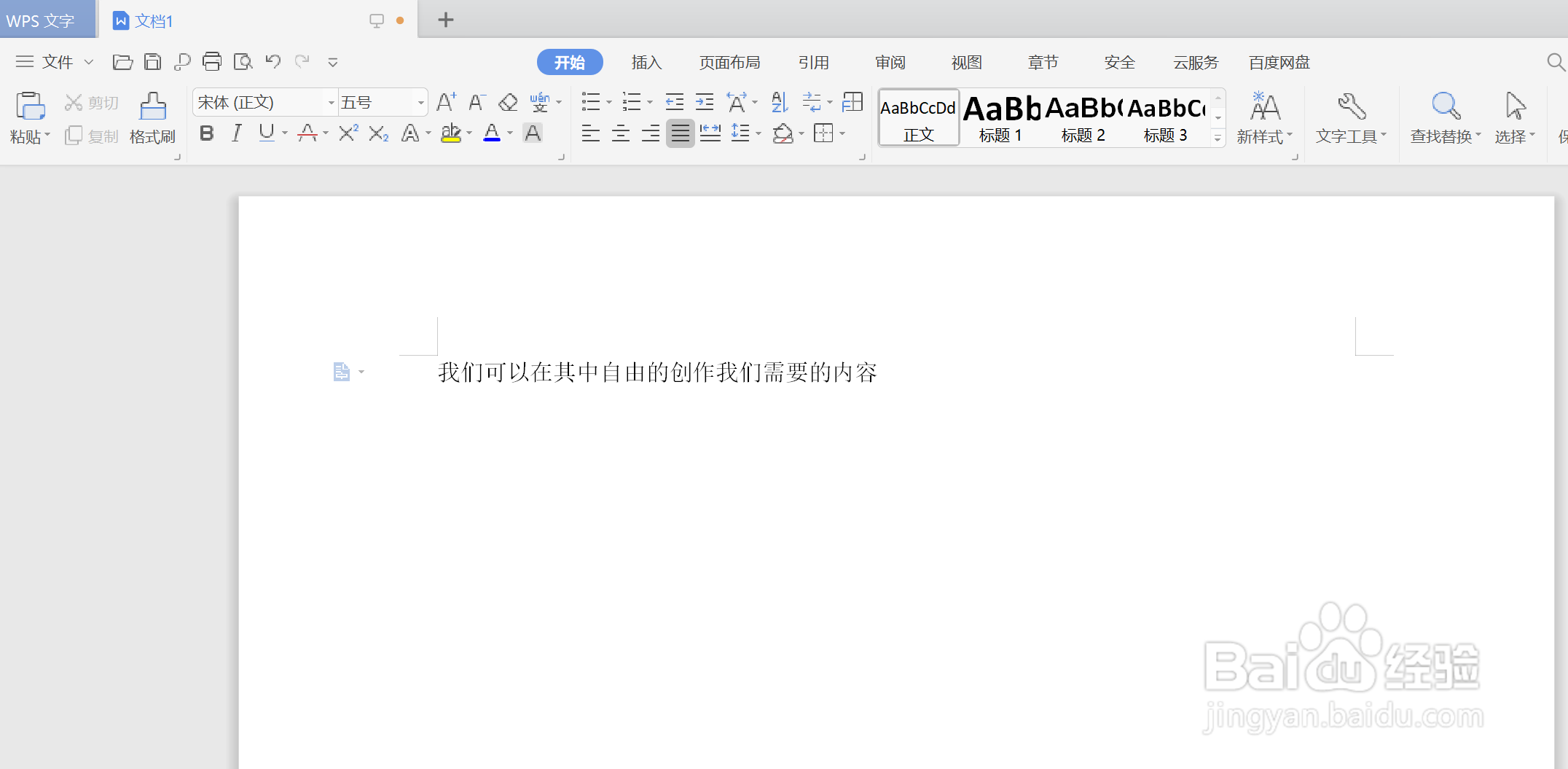This screenshot has width=1568, height=769.
Task: Increase font size with A+ icon
Action: (446, 102)
